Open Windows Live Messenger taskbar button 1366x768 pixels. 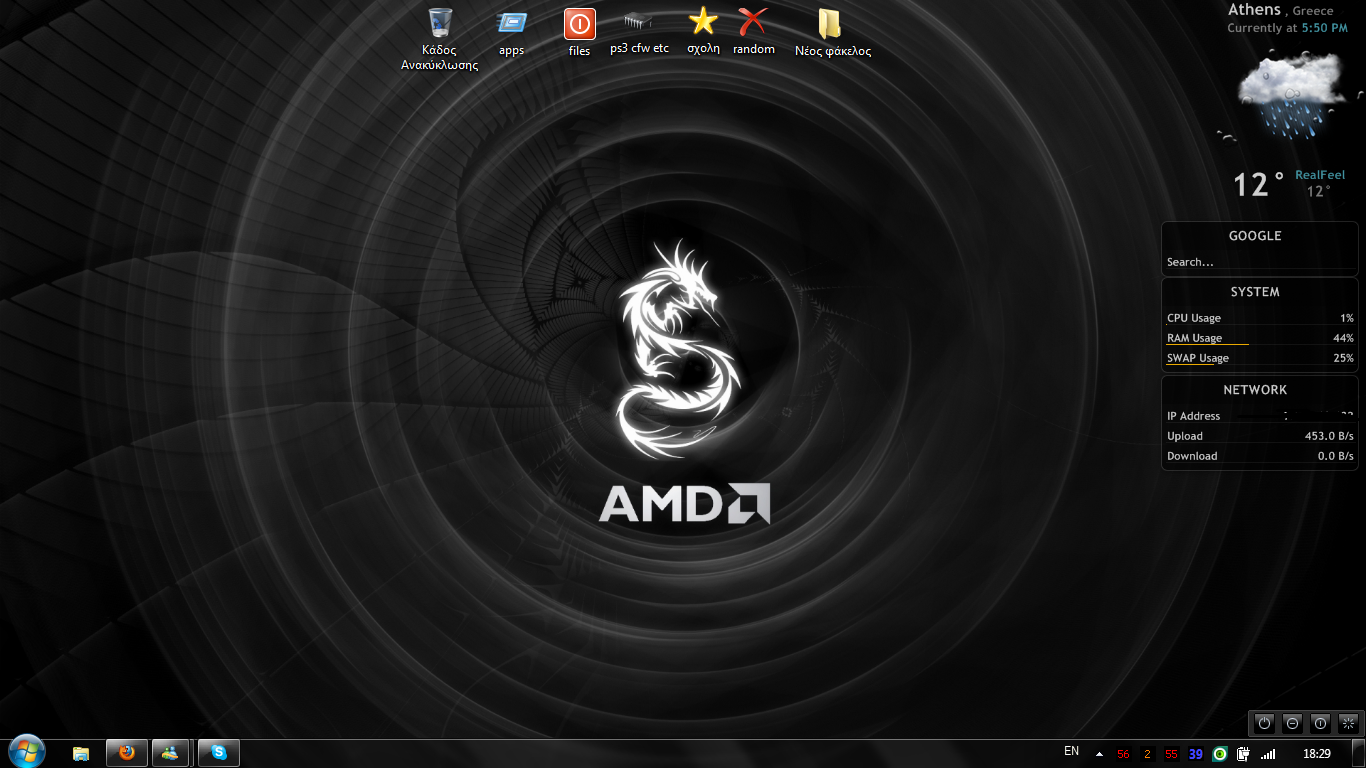(x=171, y=753)
